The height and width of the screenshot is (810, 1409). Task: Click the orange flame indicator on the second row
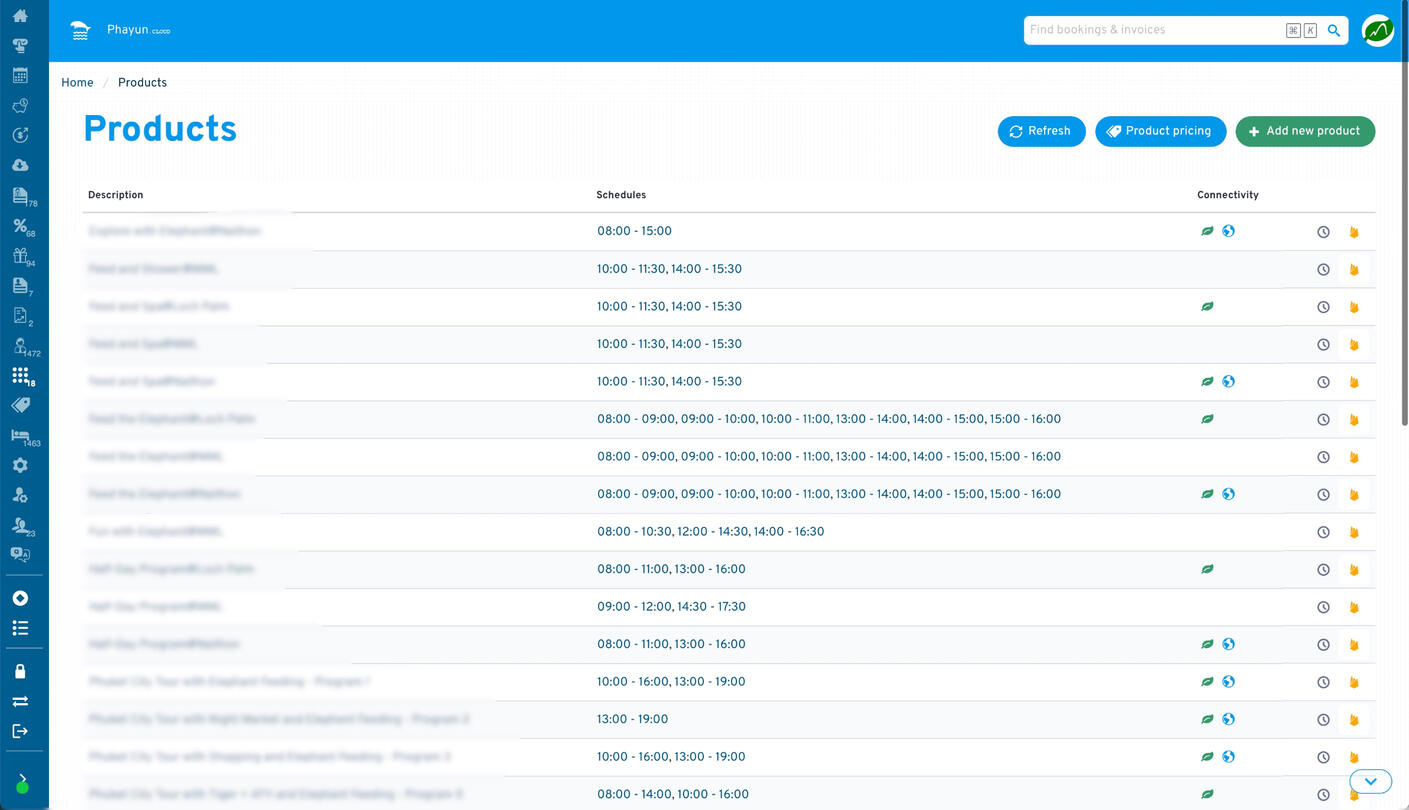pyautogui.click(x=1354, y=269)
